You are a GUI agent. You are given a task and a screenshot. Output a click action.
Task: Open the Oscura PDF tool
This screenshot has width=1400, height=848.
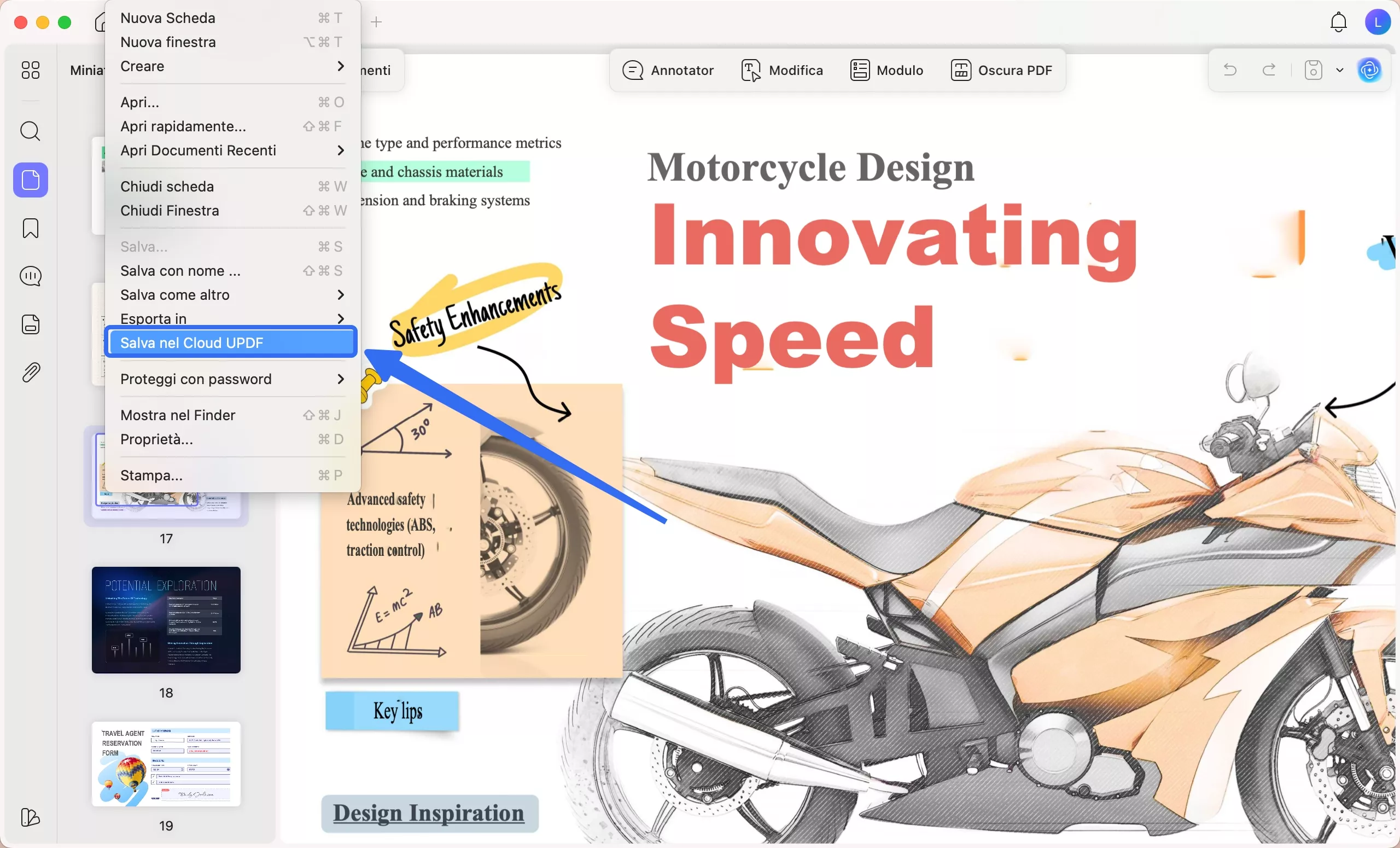pos(1002,70)
